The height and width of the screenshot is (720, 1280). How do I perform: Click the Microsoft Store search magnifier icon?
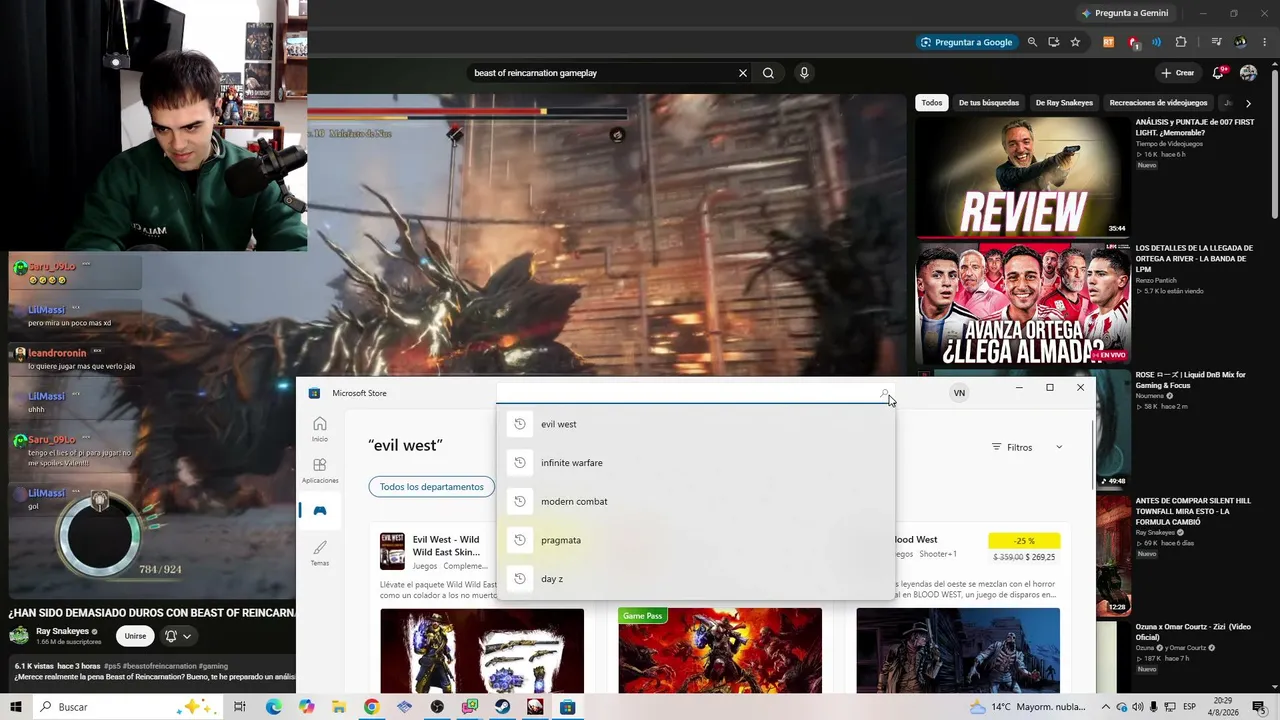tap(884, 393)
